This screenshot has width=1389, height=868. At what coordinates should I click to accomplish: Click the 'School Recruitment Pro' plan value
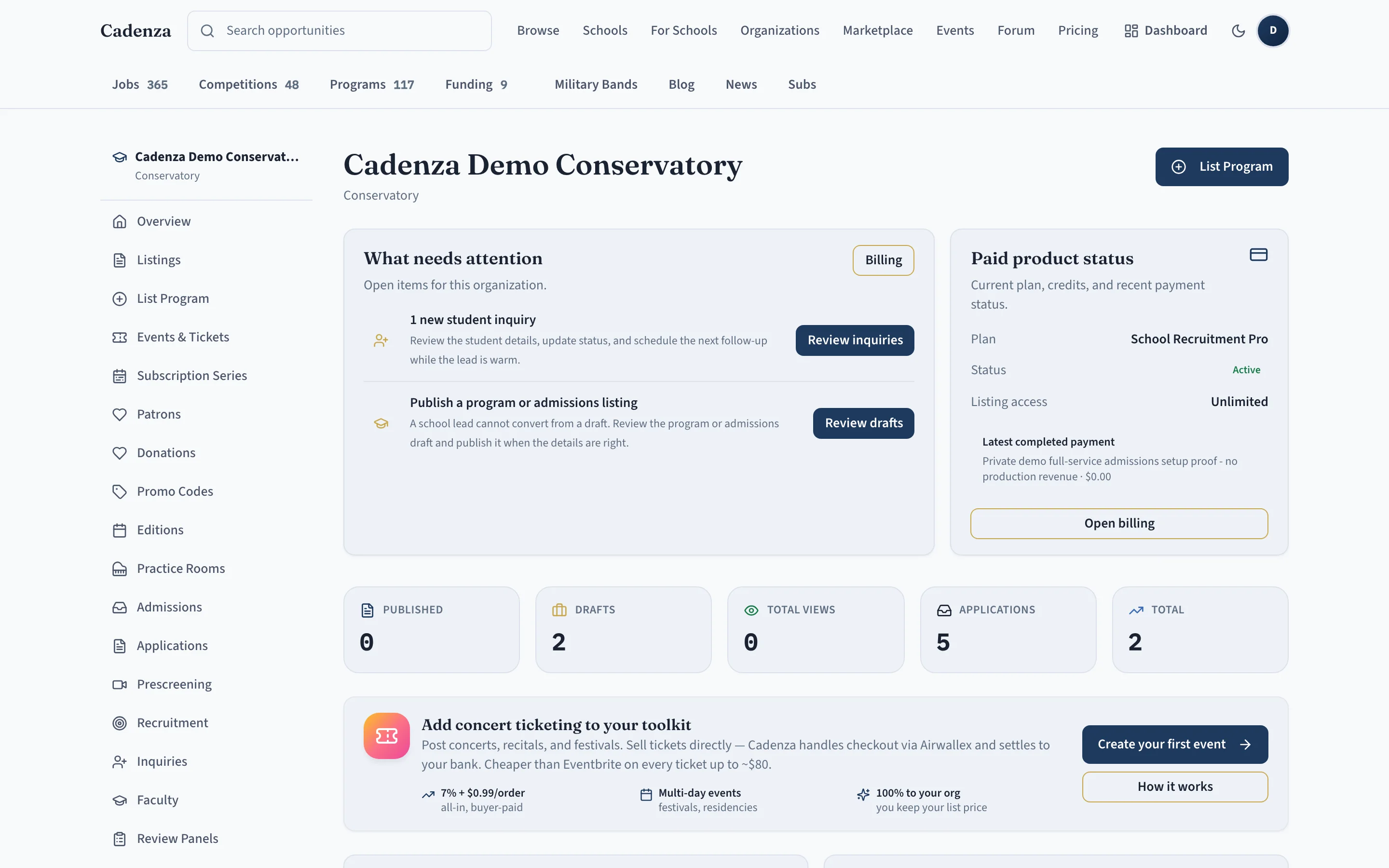click(x=1199, y=339)
